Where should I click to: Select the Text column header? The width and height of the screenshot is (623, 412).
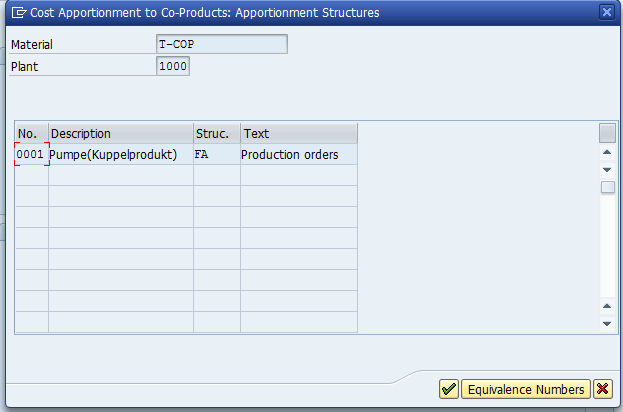[298, 134]
